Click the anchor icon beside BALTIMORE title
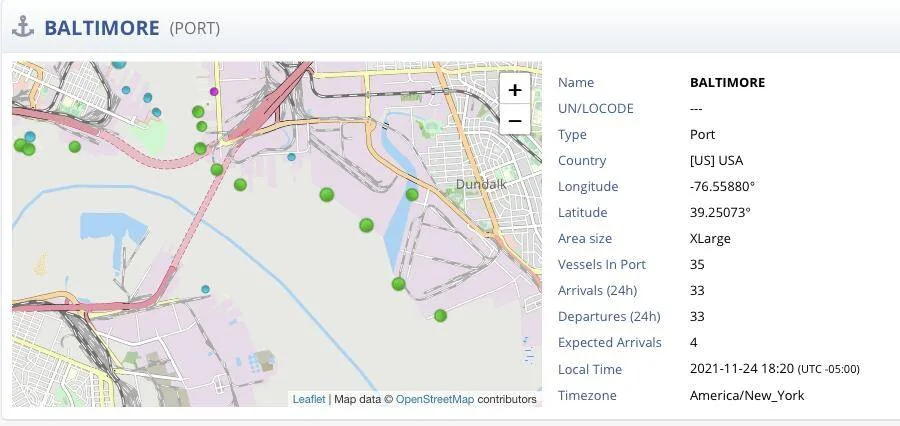This screenshot has width=900, height=426. tap(23, 27)
